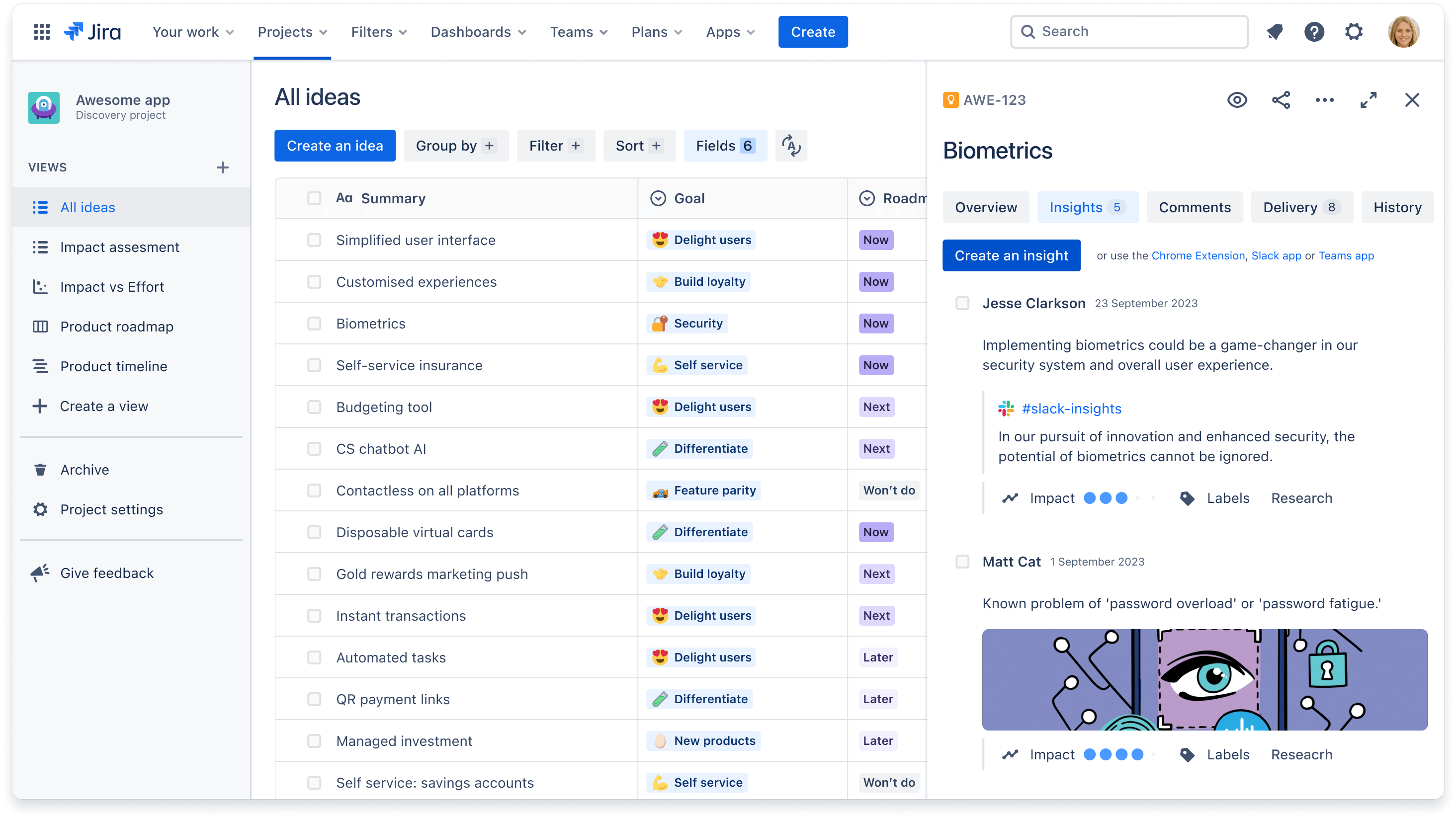Toggle checkbox next to Jesse Clarkson insight

click(962, 303)
